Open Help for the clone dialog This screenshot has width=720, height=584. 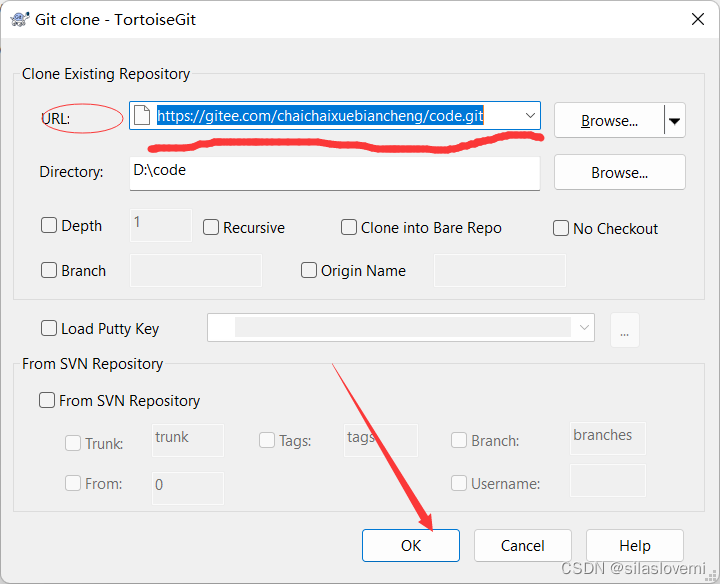(635, 545)
